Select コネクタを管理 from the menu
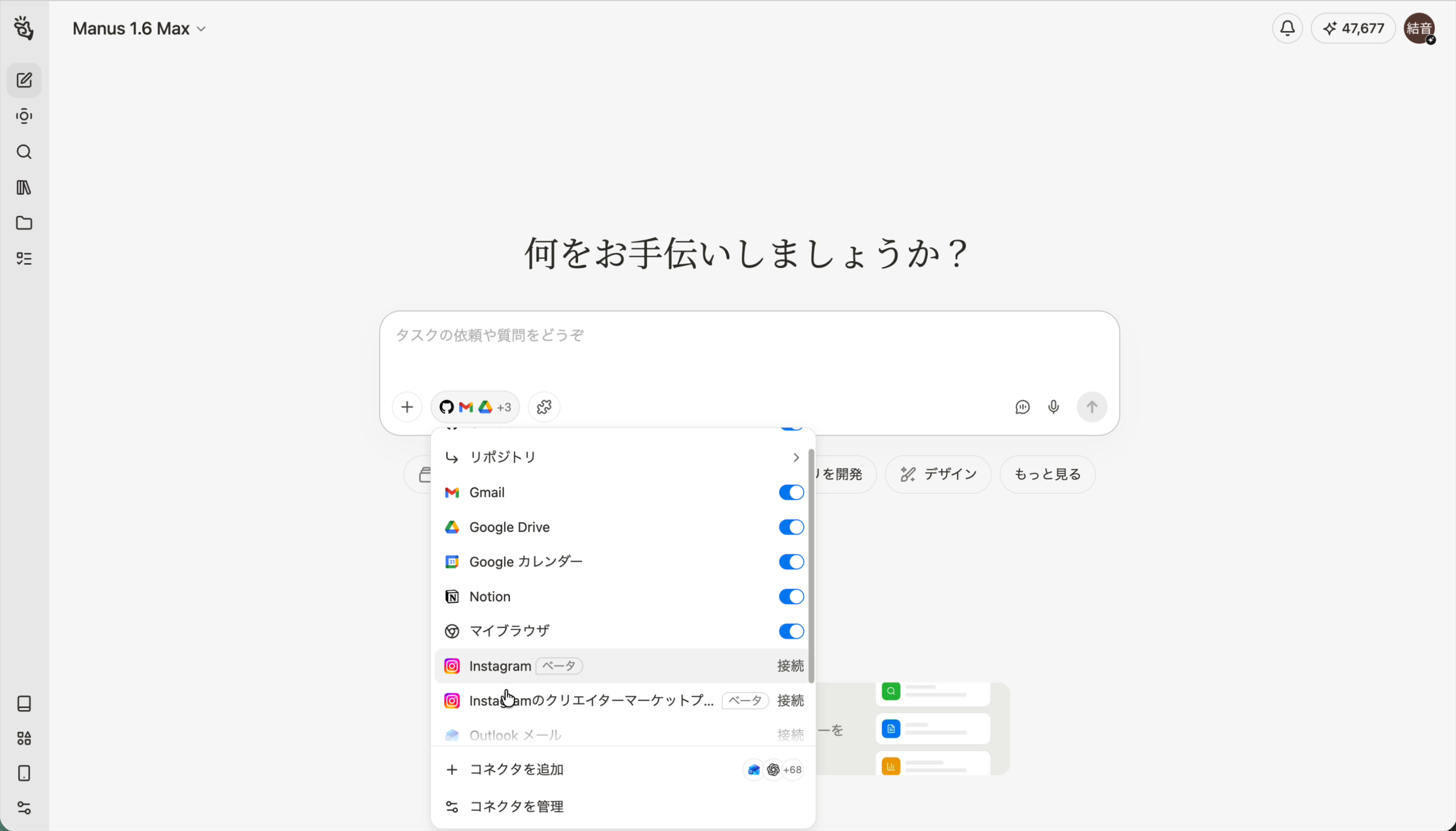 pyautogui.click(x=516, y=806)
